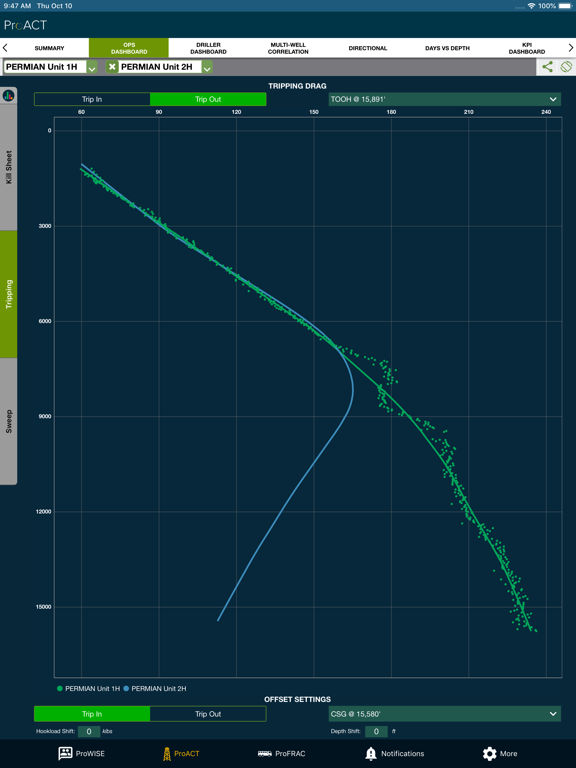Tap the 9:47 AM clock text
This screenshot has height=768, width=576.
17,6
